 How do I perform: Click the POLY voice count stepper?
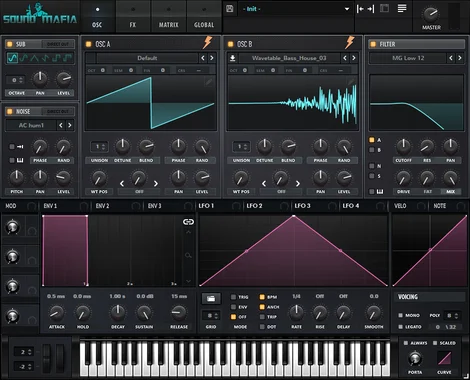click(x=452, y=315)
